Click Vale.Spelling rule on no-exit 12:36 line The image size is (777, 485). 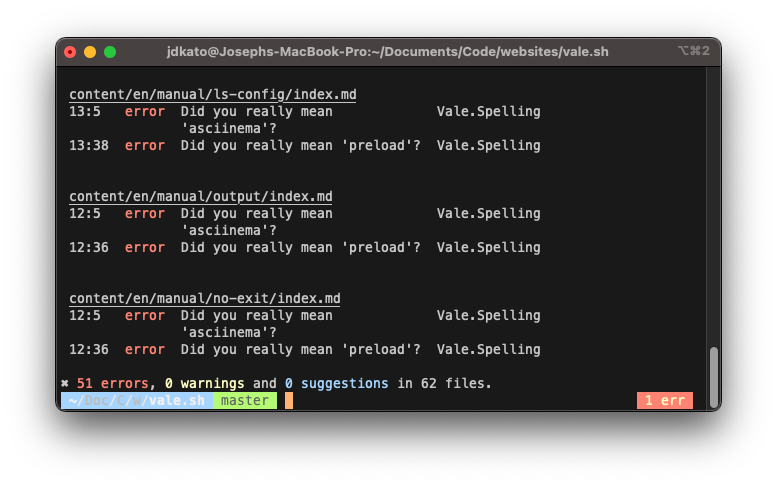coord(489,350)
